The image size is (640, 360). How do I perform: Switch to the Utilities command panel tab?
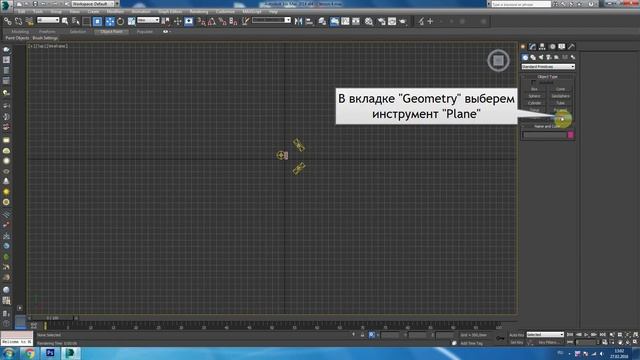(571, 47)
